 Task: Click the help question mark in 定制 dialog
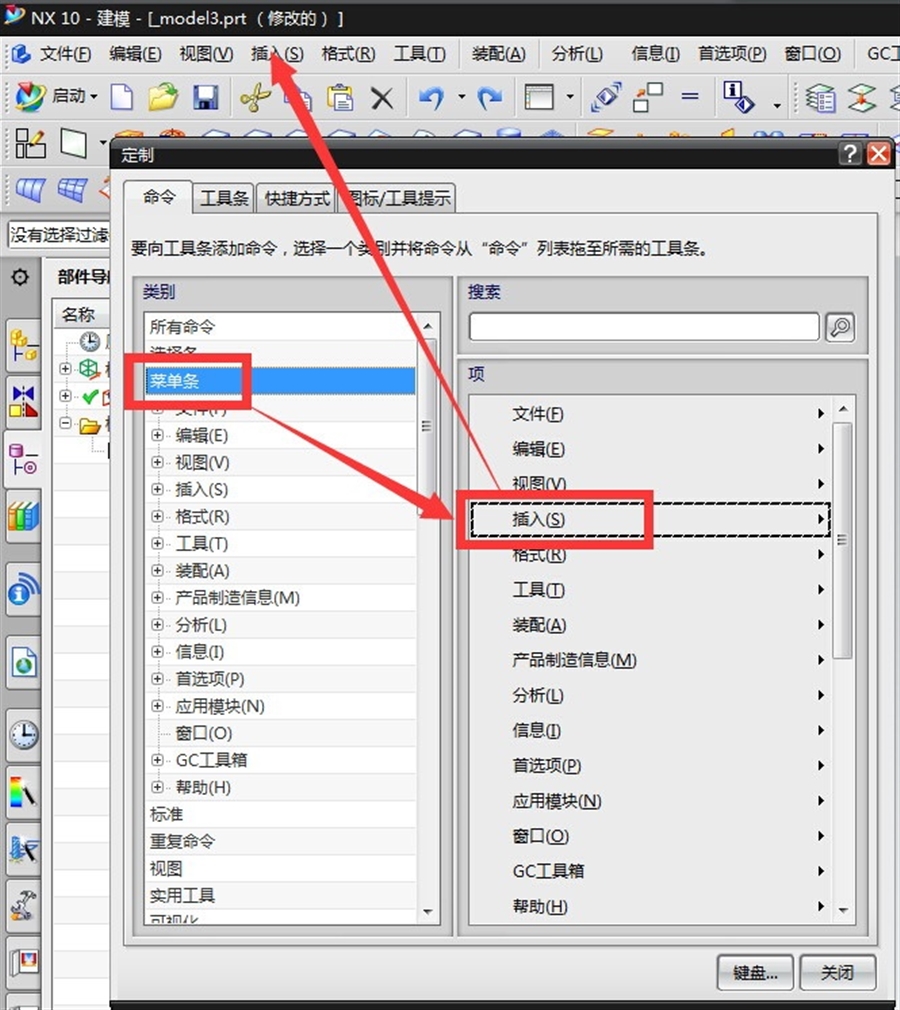(x=850, y=154)
